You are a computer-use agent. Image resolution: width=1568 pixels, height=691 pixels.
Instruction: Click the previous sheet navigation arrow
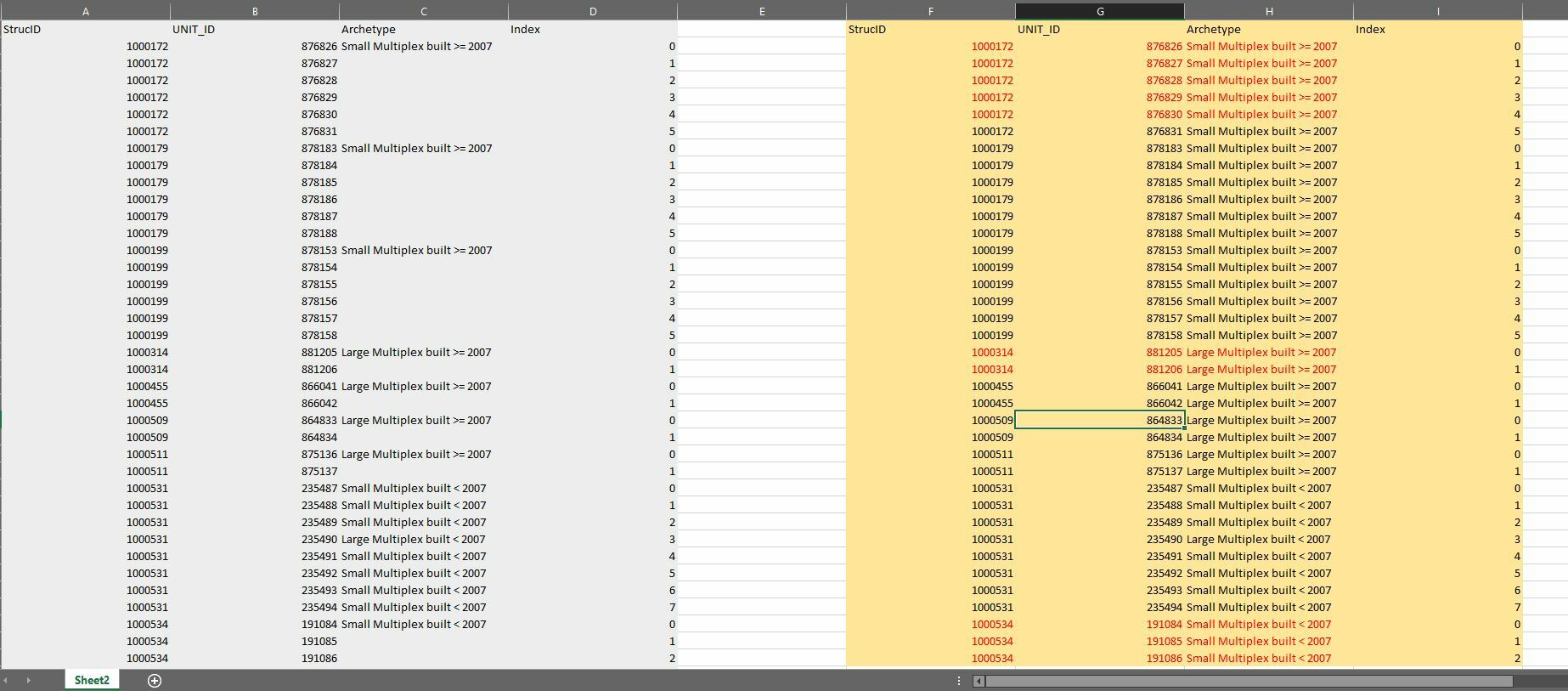point(4,680)
